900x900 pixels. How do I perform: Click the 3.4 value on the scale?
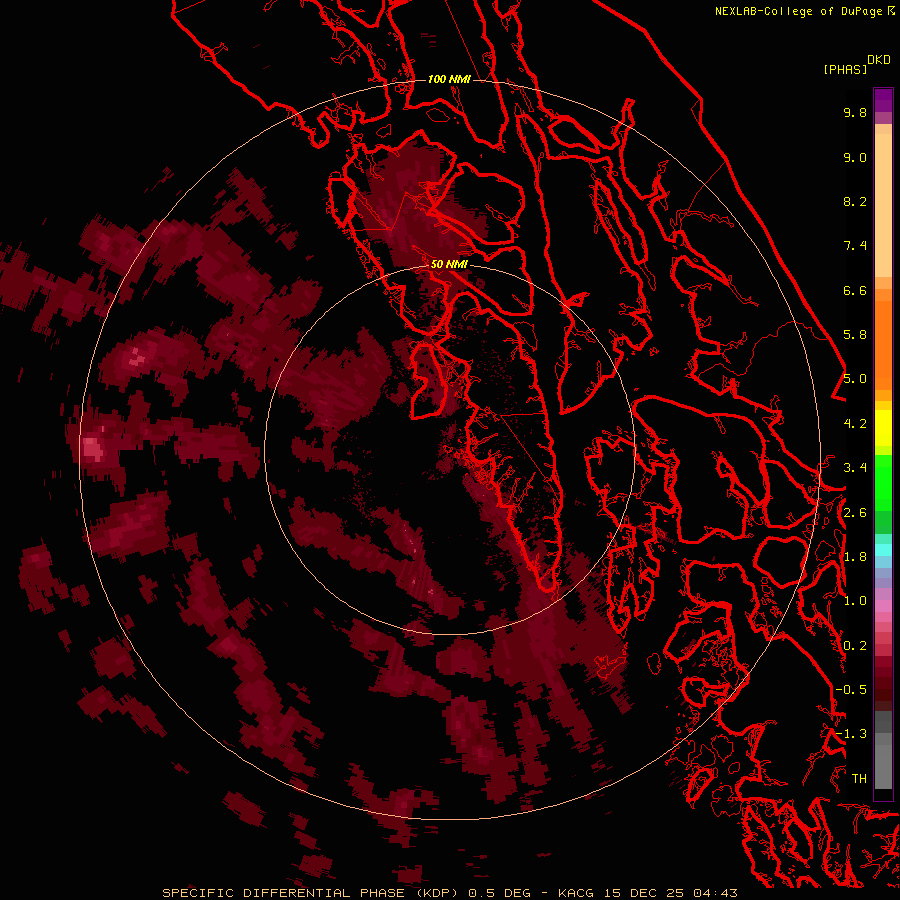(x=855, y=468)
